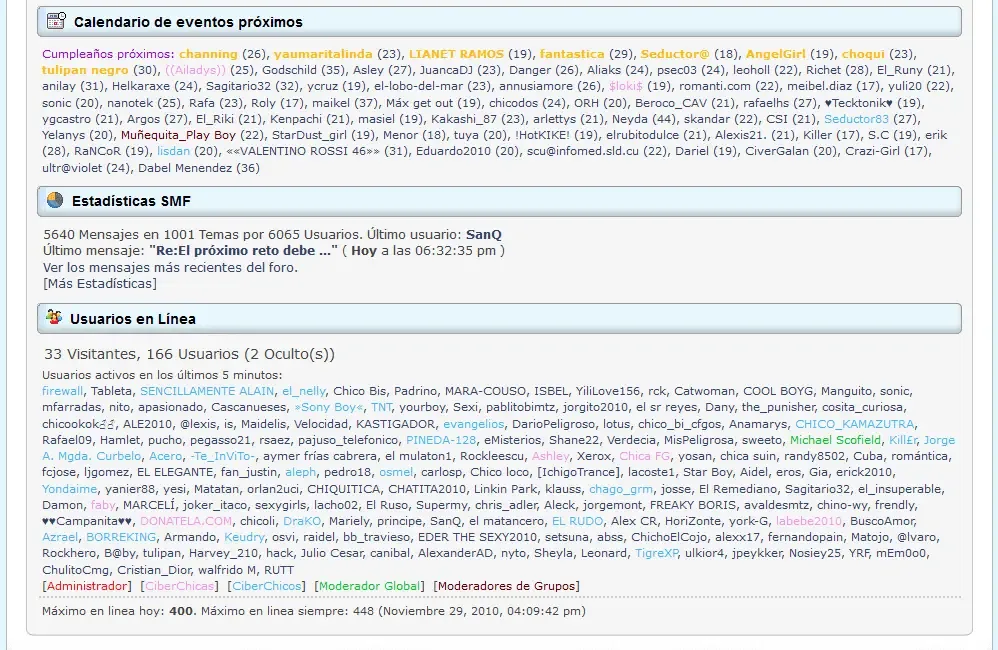Click the el_nelly username
Image resolution: width=998 pixels, height=650 pixels.
coord(304,391)
